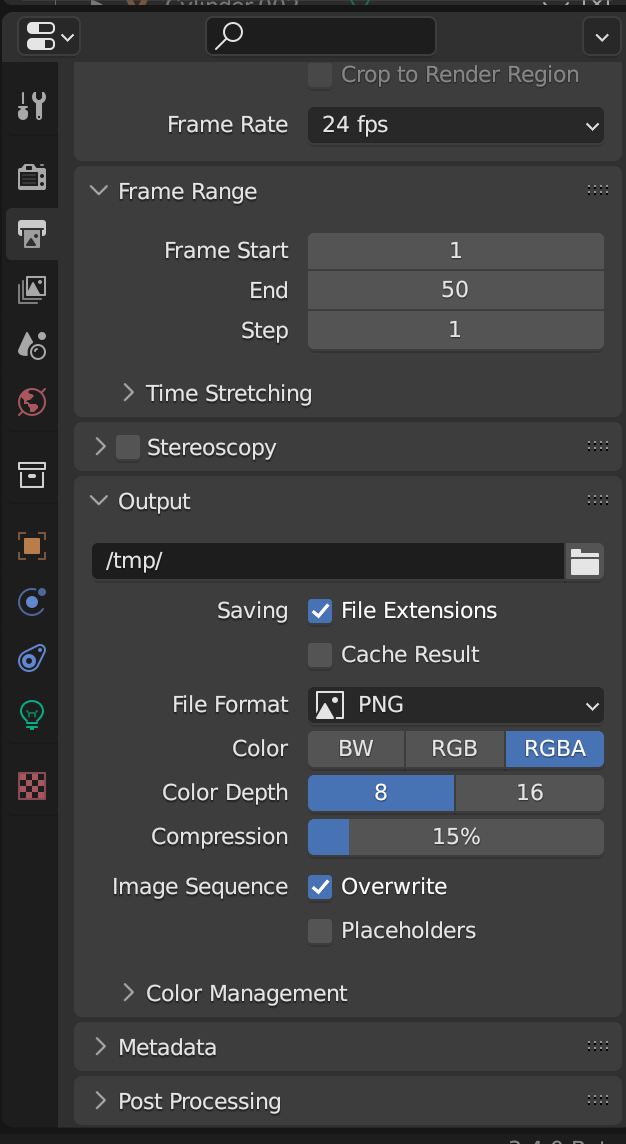Expand the Post Processing panel

tap(101, 1101)
